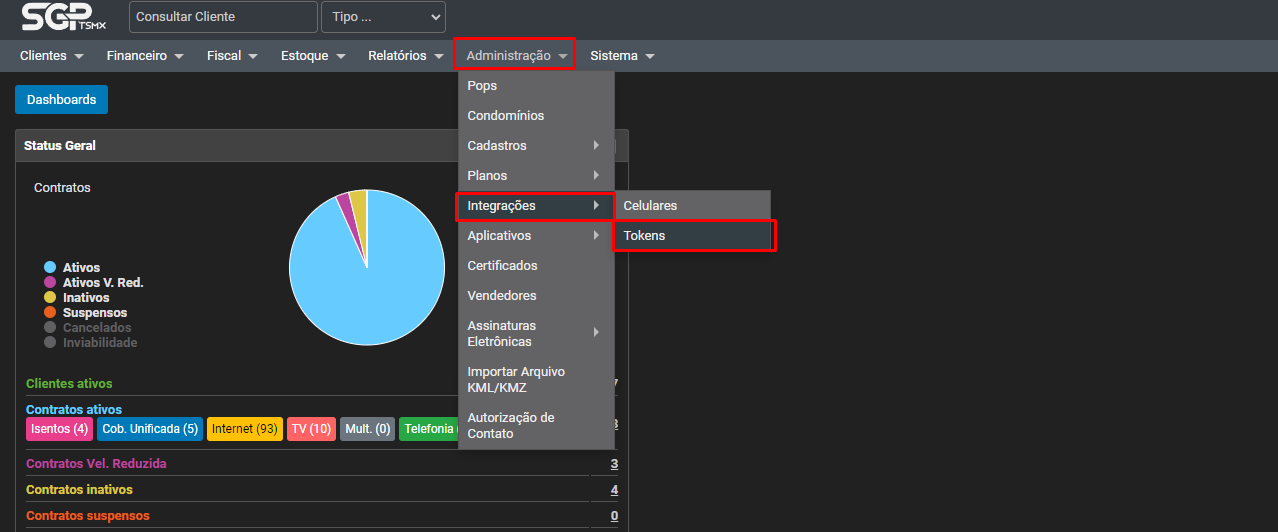Open the Tipo dropdown selector
The image size is (1278, 532).
(383, 17)
